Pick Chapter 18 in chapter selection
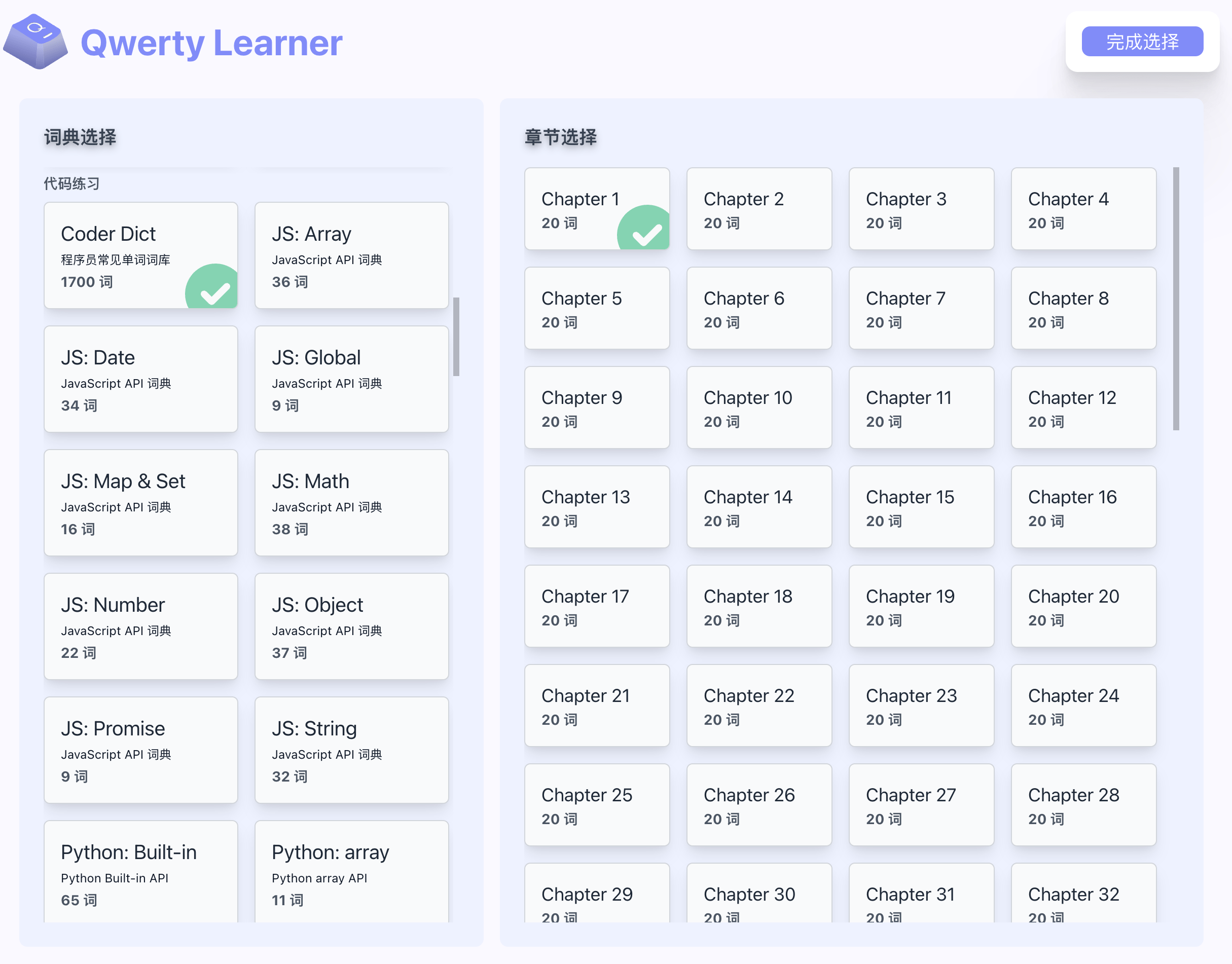This screenshot has height=964, width=1232. coord(759,606)
